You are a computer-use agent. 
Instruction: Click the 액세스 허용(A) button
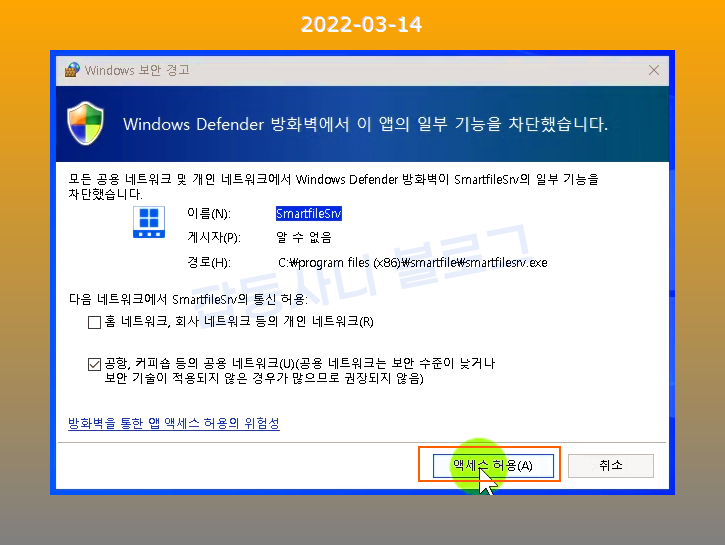point(493,465)
